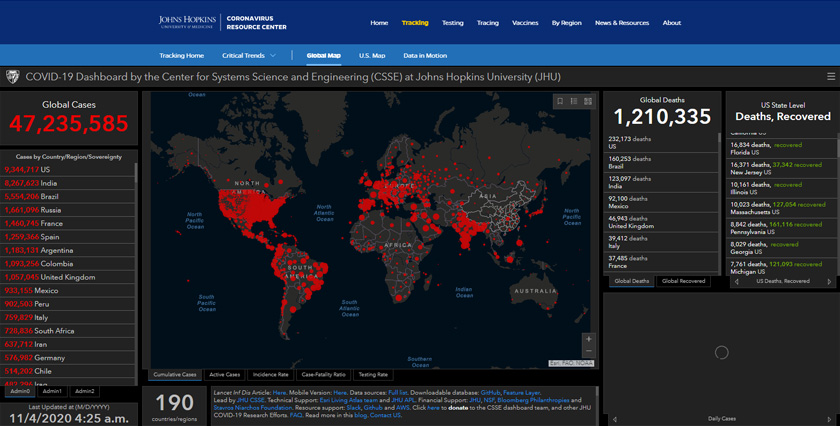Viewport: 840px width, 426px height.
Task: Switch to the Global Recovered tab
Action: (683, 281)
